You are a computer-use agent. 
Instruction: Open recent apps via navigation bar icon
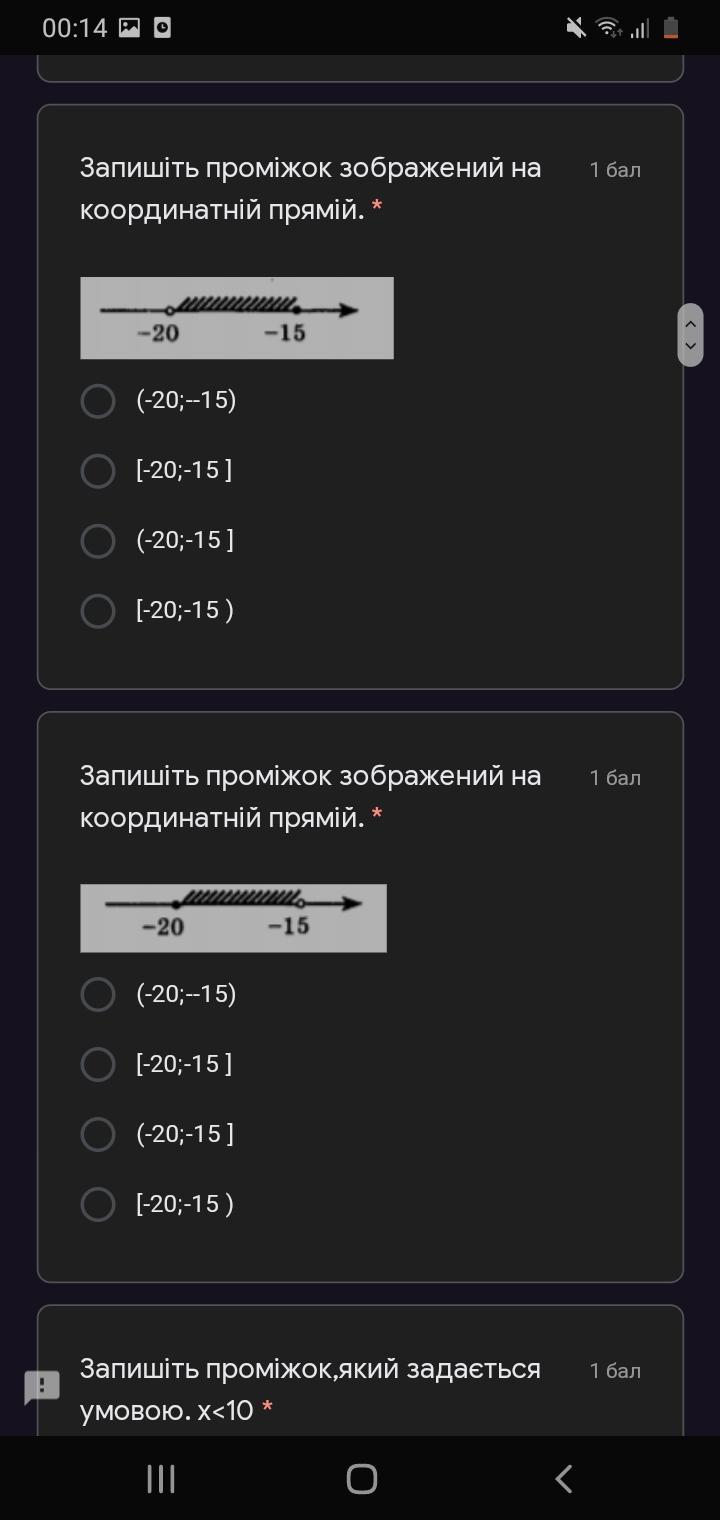coord(161,1479)
